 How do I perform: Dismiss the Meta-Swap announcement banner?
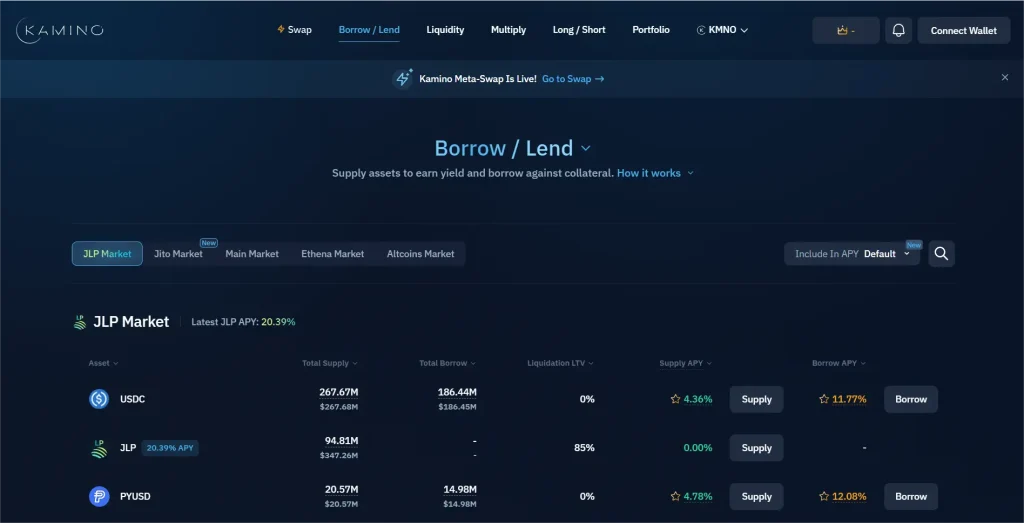1005,78
